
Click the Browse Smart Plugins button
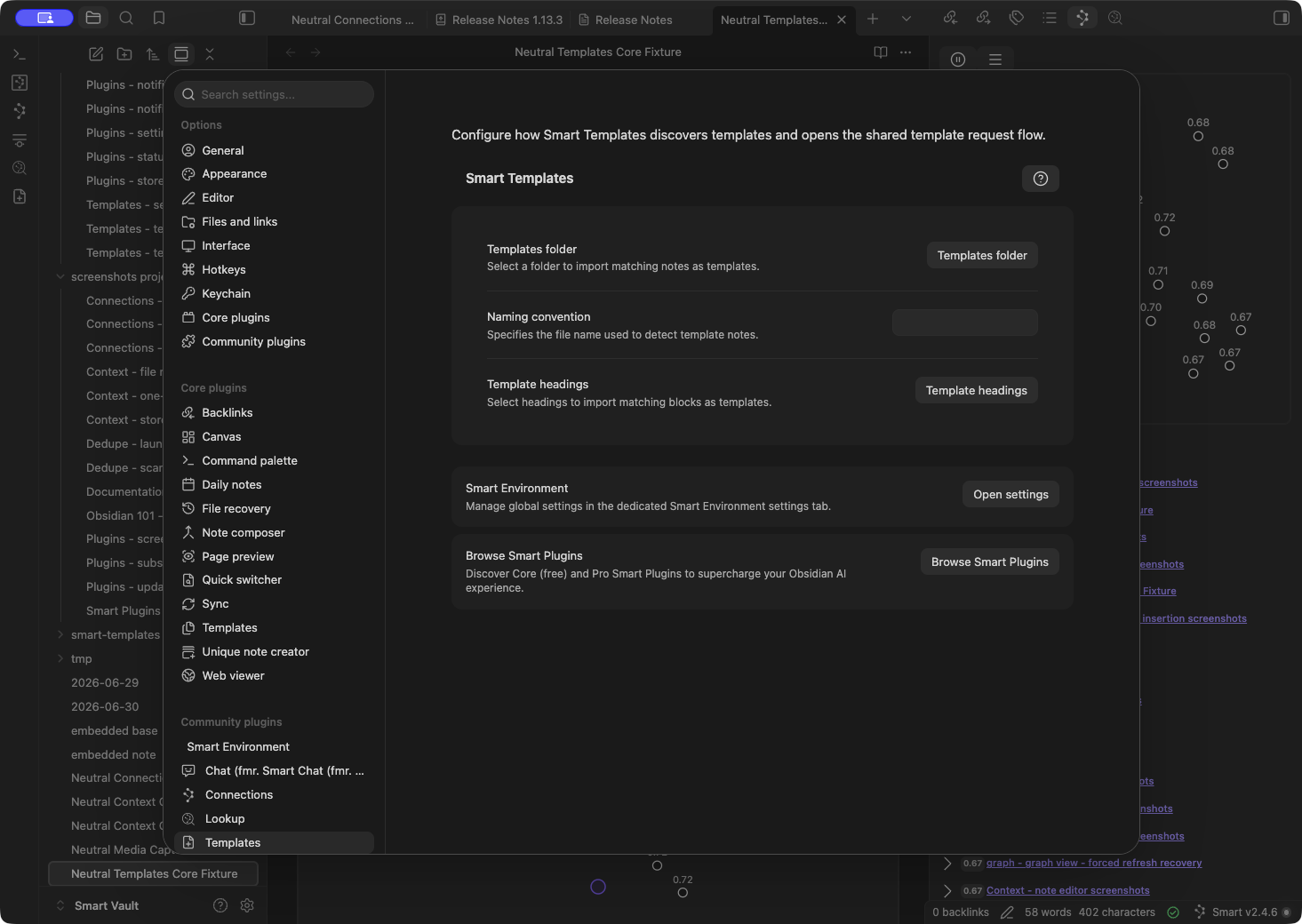(x=990, y=562)
